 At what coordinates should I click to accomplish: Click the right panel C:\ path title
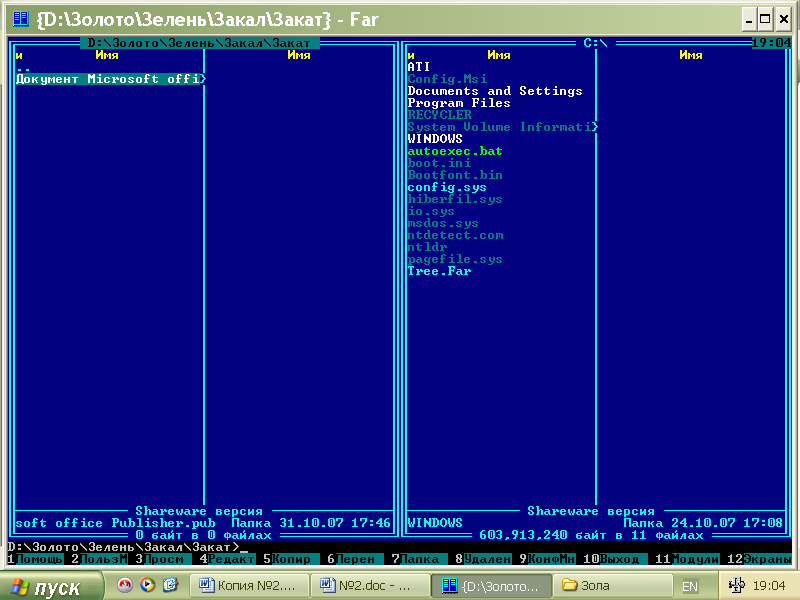[x=595, y=43]
